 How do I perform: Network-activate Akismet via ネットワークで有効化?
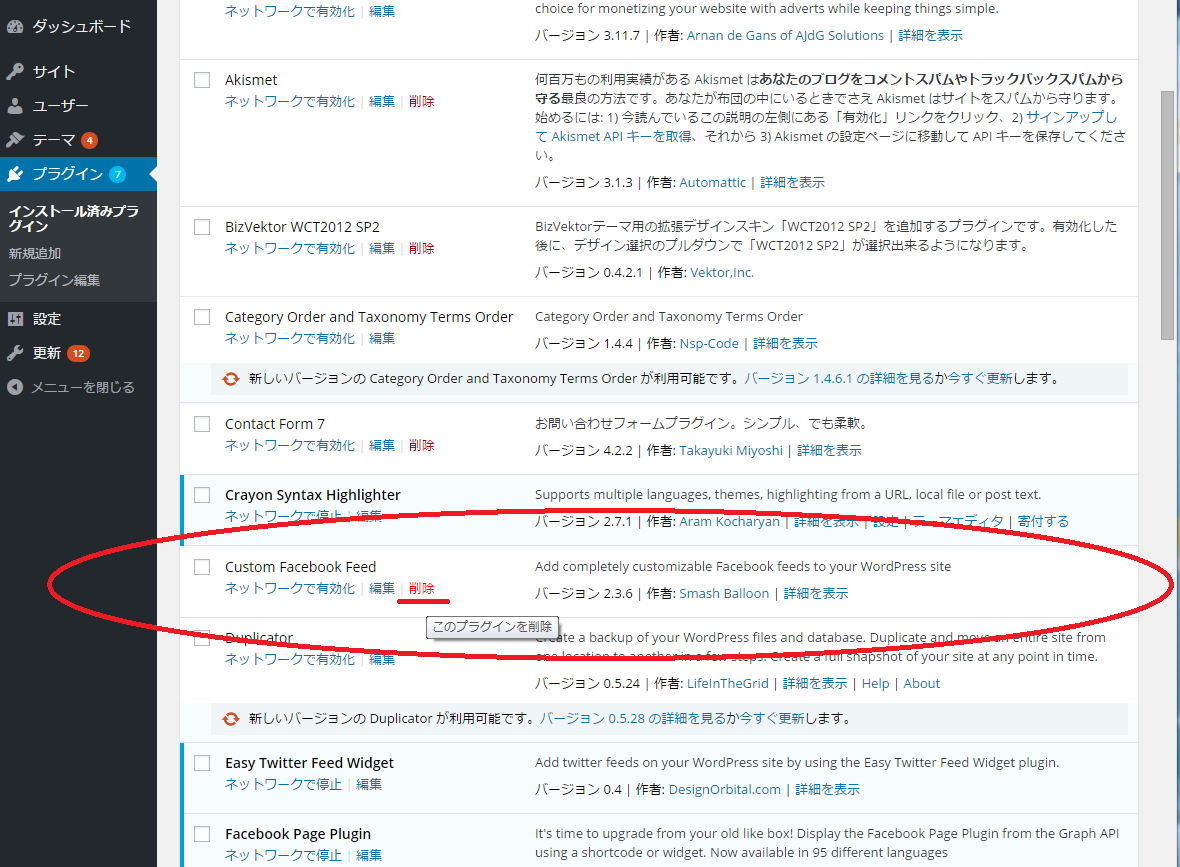(290, 102)
